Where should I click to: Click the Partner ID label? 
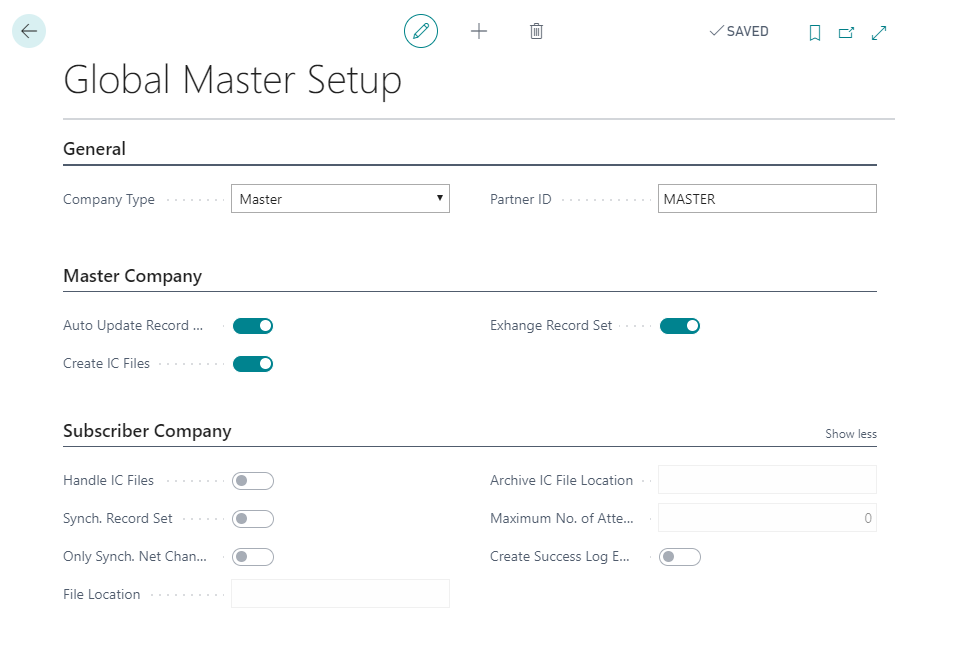[521, 199]
